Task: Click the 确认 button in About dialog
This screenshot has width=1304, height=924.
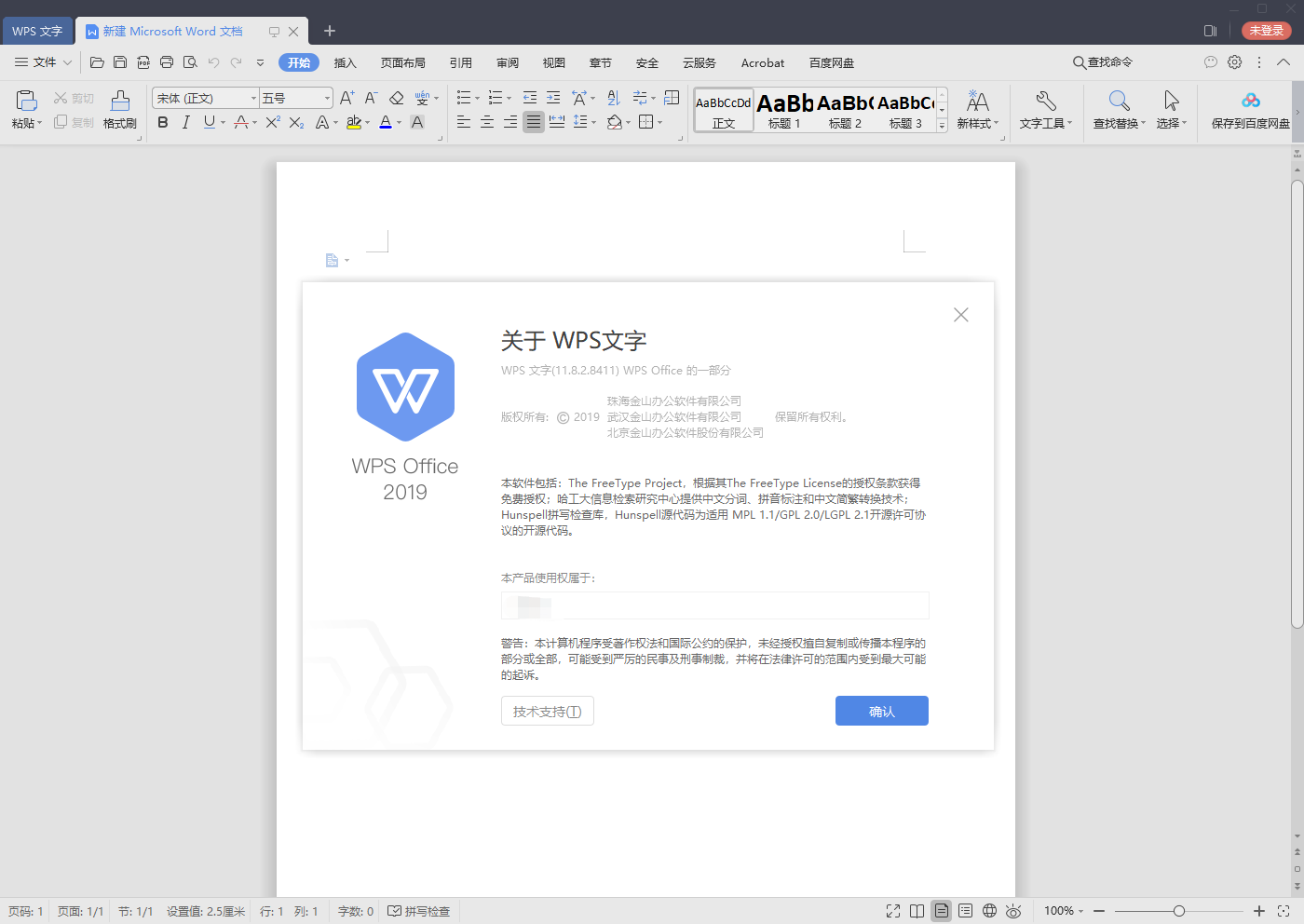Action: tap(881, 711)
